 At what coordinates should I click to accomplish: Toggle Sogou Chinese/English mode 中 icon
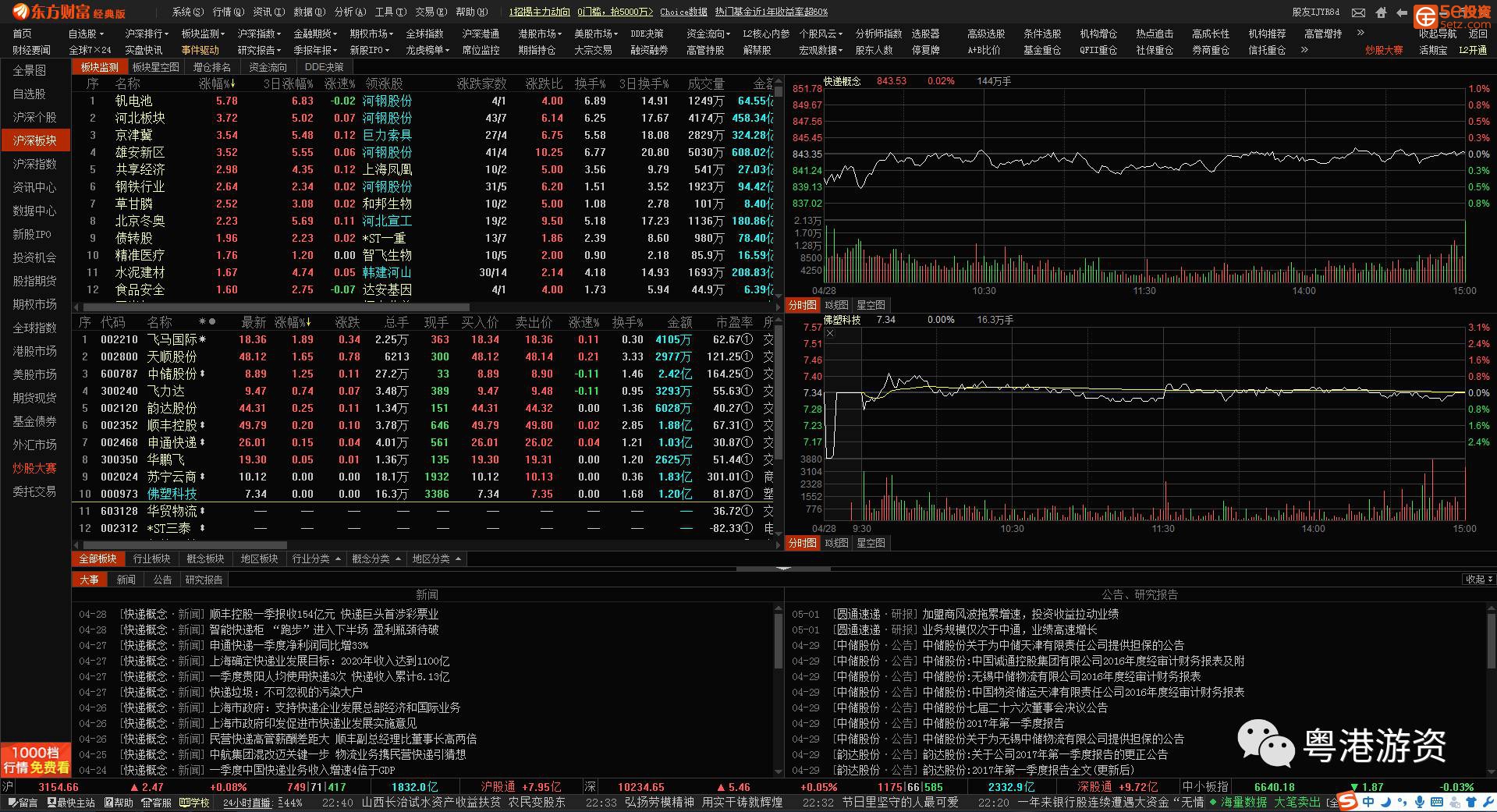pos(1368,802)
